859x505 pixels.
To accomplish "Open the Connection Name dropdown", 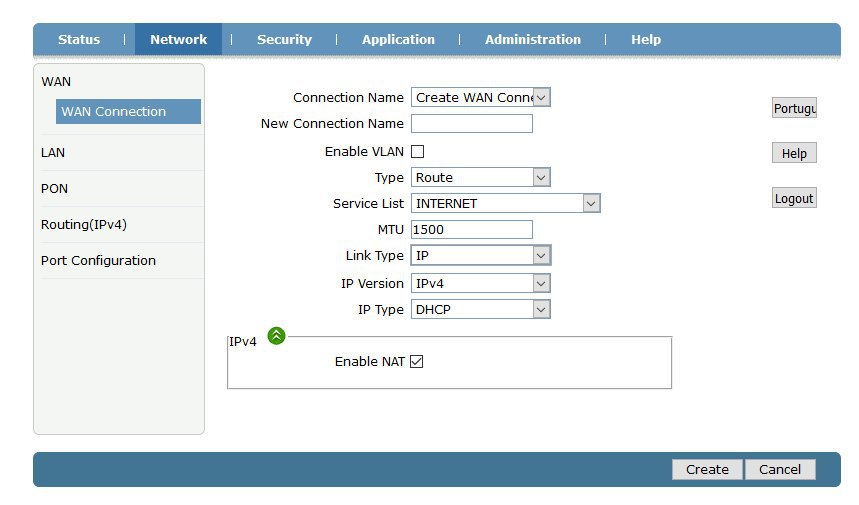I will 480,97.
